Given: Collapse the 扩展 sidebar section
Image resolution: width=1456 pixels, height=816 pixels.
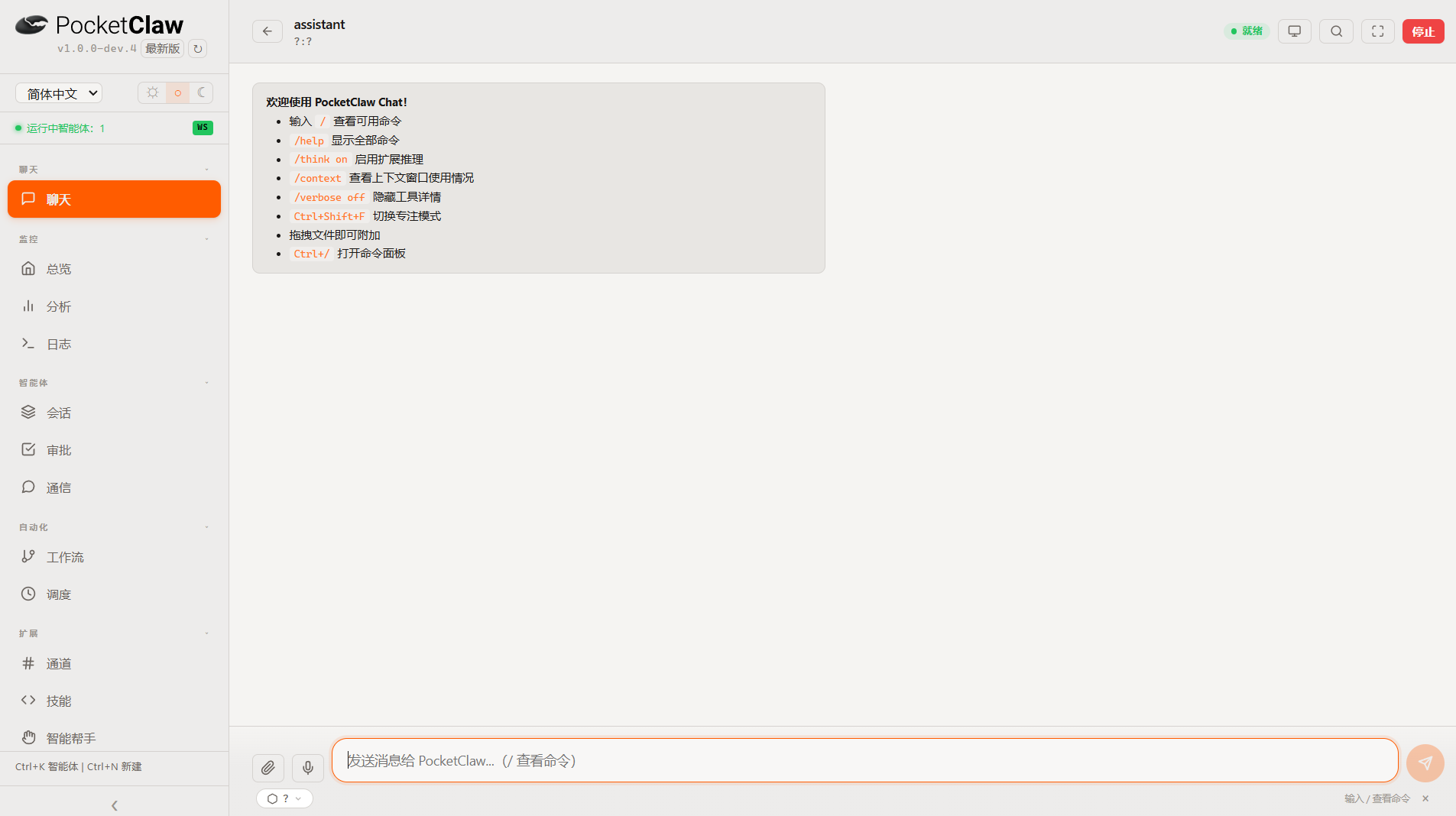Looking at the screenshot, I should click(x=206, y=633).
